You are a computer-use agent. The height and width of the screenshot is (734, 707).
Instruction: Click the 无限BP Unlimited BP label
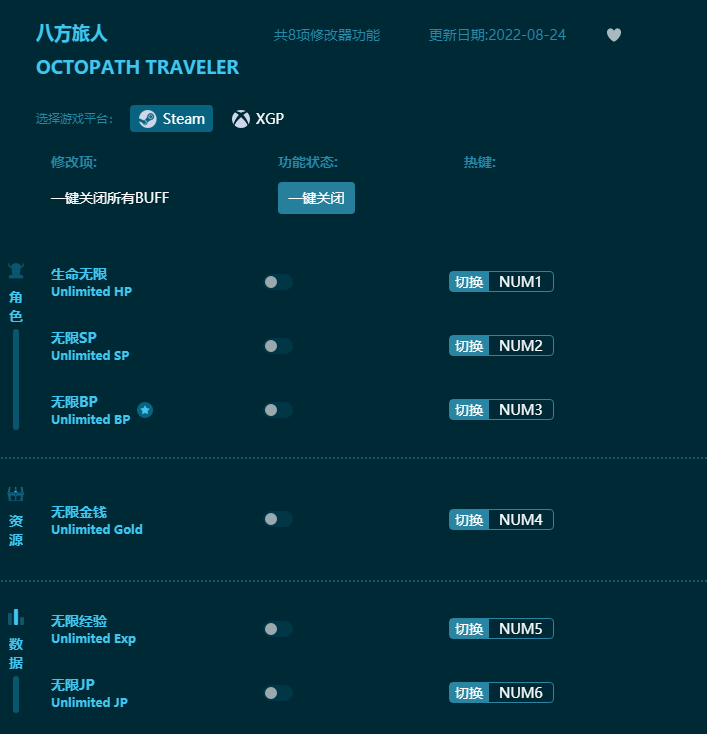pos(90,411)
